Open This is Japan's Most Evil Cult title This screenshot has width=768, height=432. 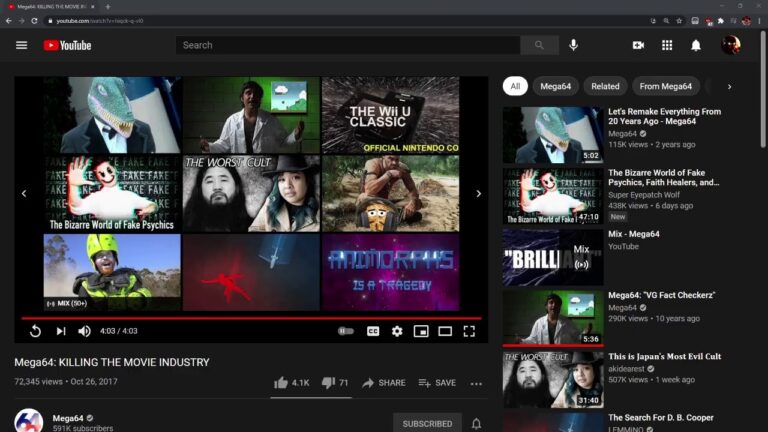click(x=664, y=357)
